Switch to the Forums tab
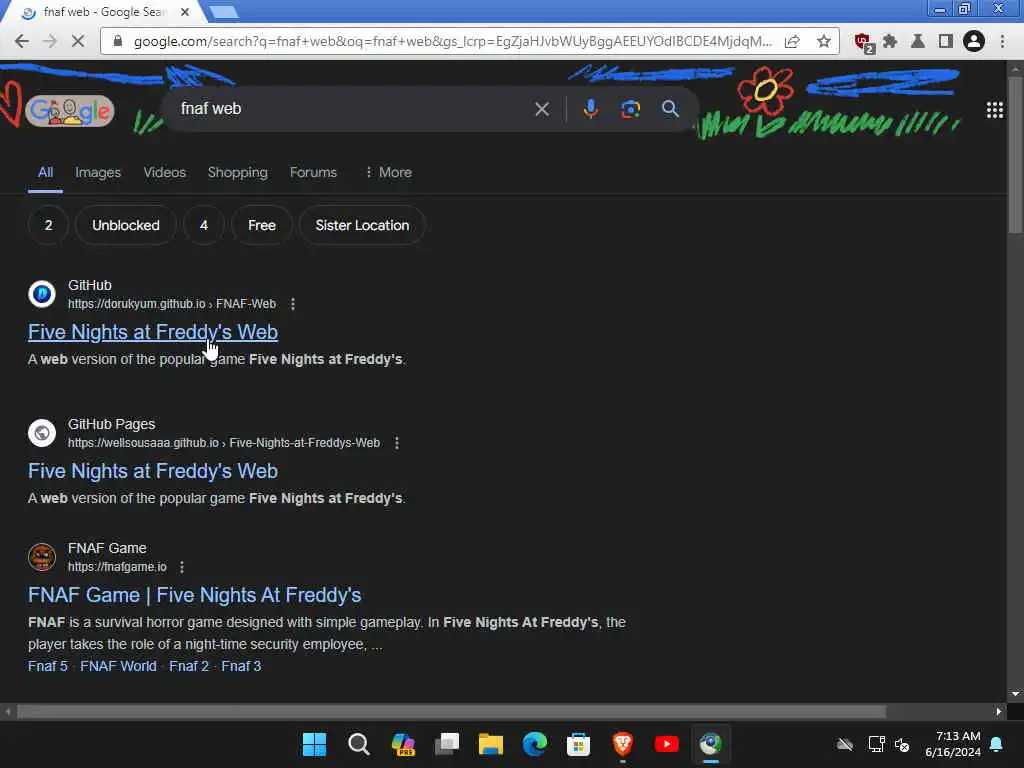The image size is (1024, 768). (313, 172)
